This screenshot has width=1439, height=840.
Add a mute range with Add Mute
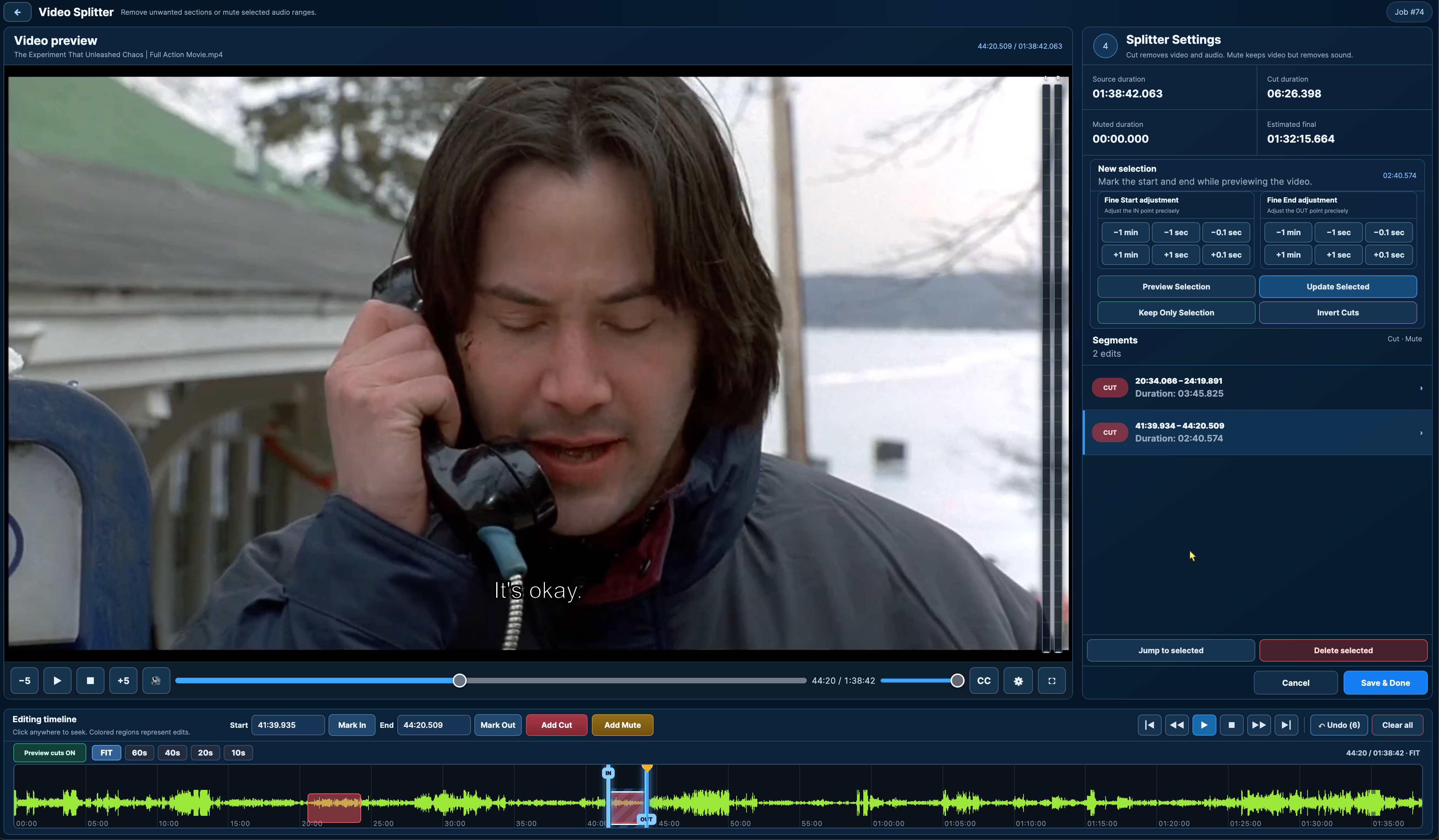[x=622, y=725]
